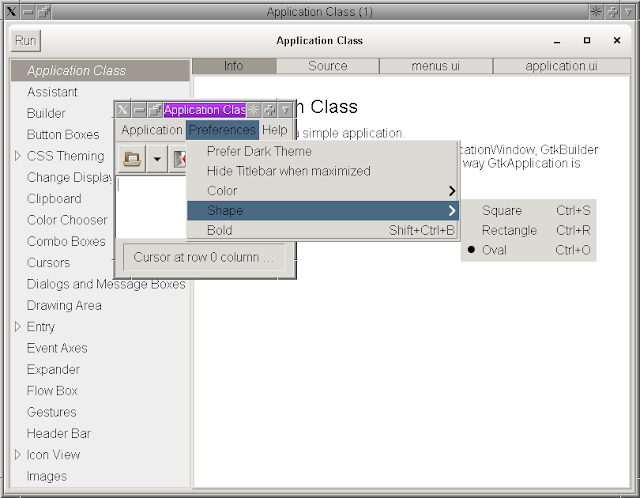The image size is (640, 498).
Task: Select the Rectangle shape option
Action: [x=529, y=230]
